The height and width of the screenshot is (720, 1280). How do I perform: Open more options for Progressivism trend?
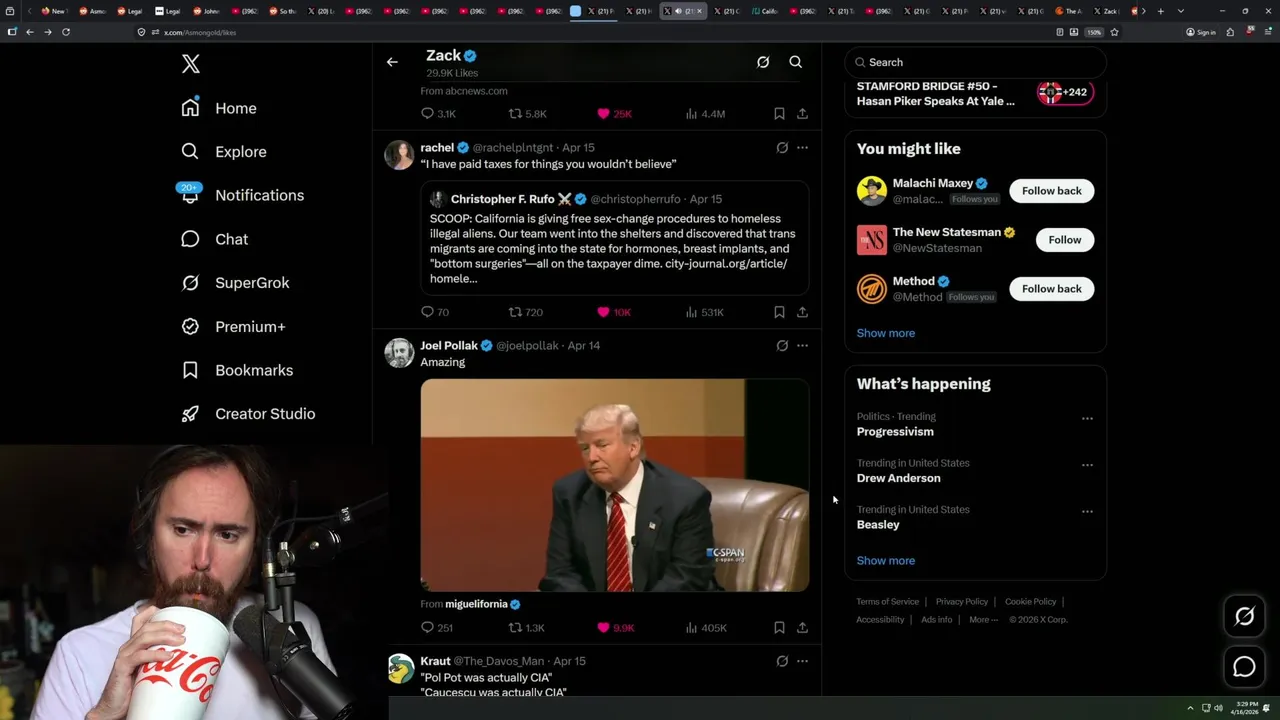click(x=1087, y=419)
